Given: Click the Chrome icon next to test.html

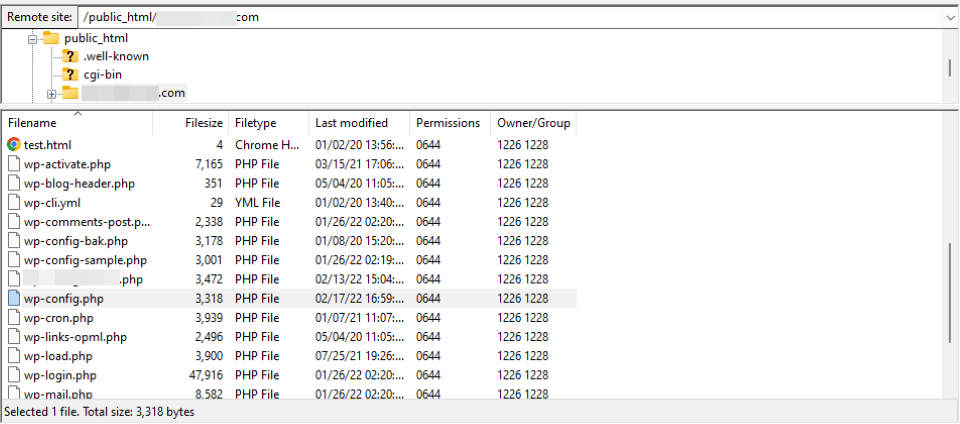Looking at the screenshot, I should [x=14, y=145].
